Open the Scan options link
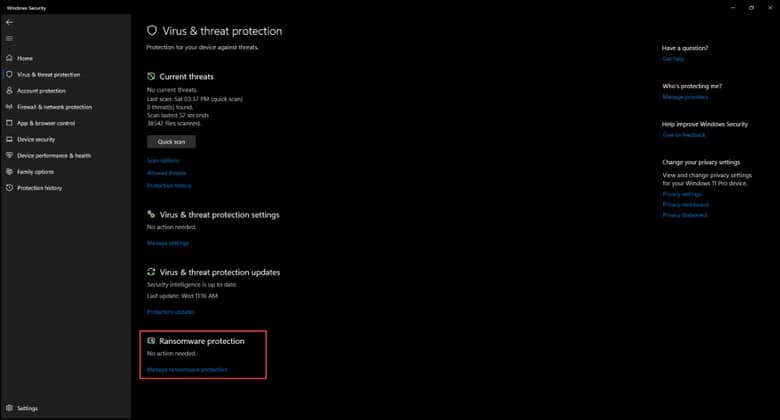 click(163, 161)
